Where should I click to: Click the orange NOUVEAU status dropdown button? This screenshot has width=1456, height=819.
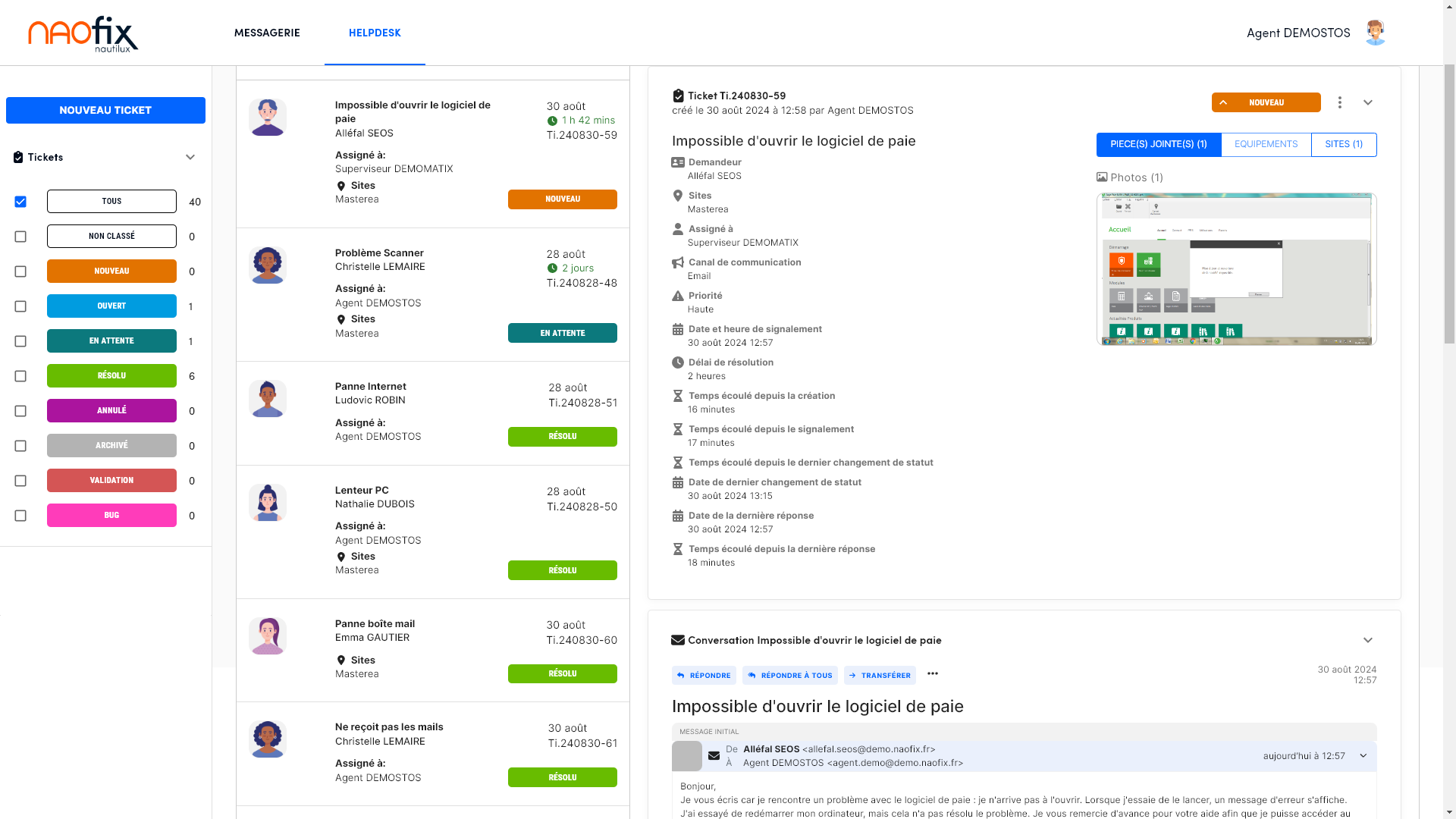tap(1266, 102)
